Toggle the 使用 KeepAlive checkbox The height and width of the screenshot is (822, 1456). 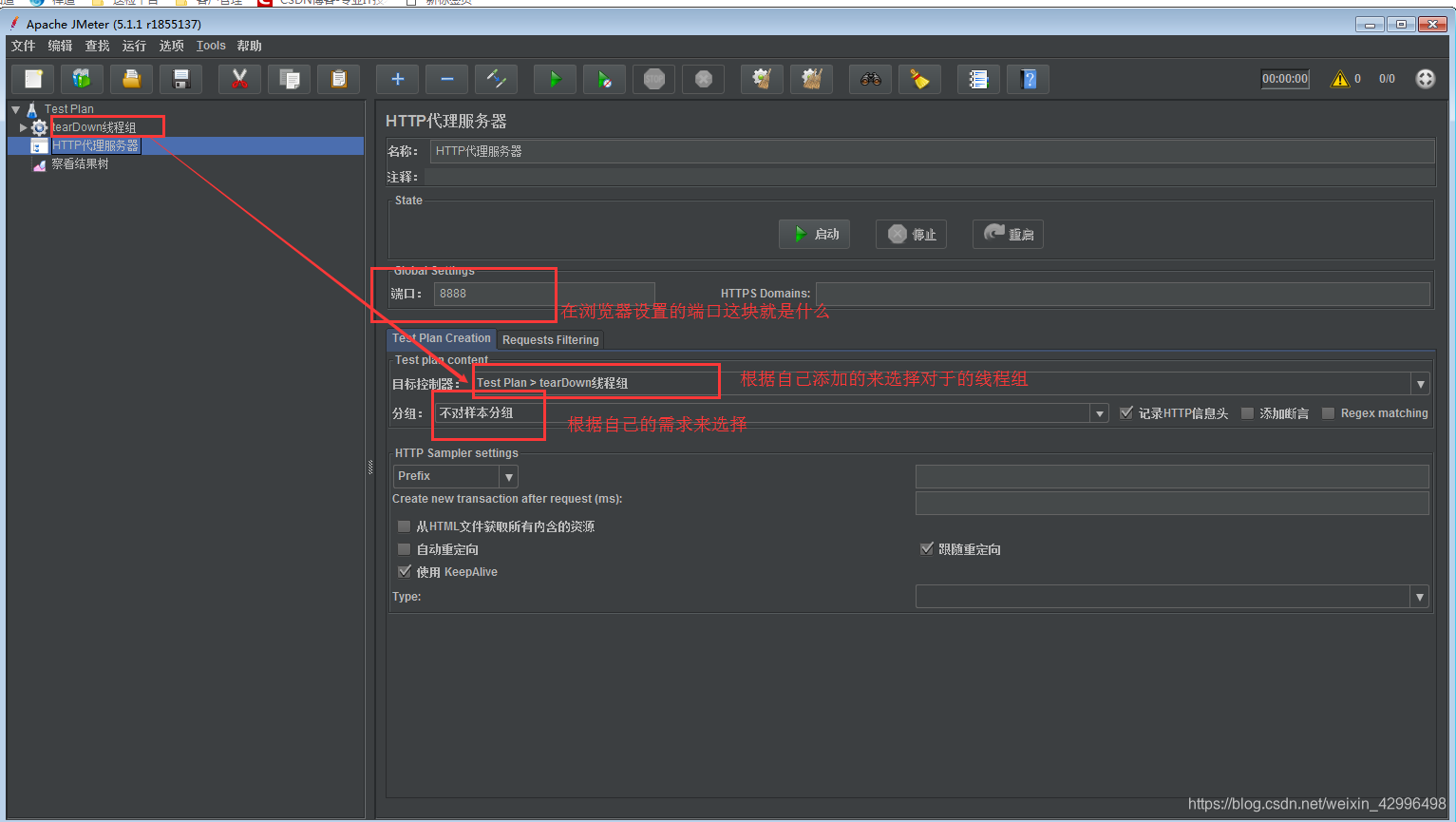click(405, 572)
